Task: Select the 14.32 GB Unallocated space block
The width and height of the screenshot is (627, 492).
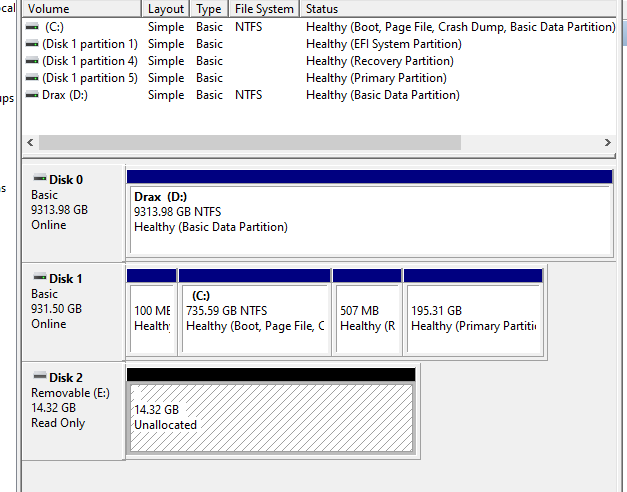Action: click(x=271, y=411)
